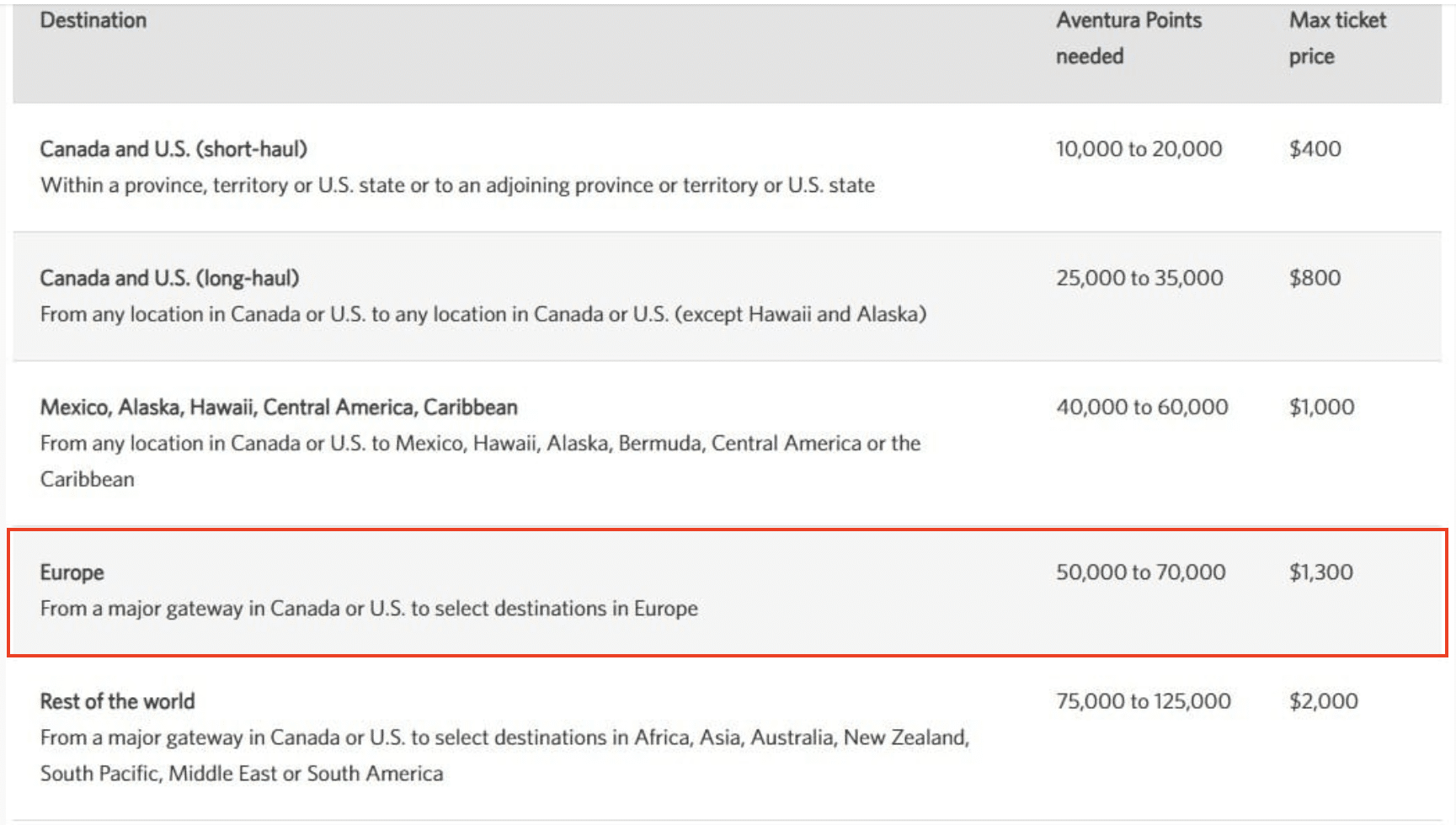Click the $400 max ticket price
Viewport: 1456px width, 825px height.
click(x=1315, y=149)
